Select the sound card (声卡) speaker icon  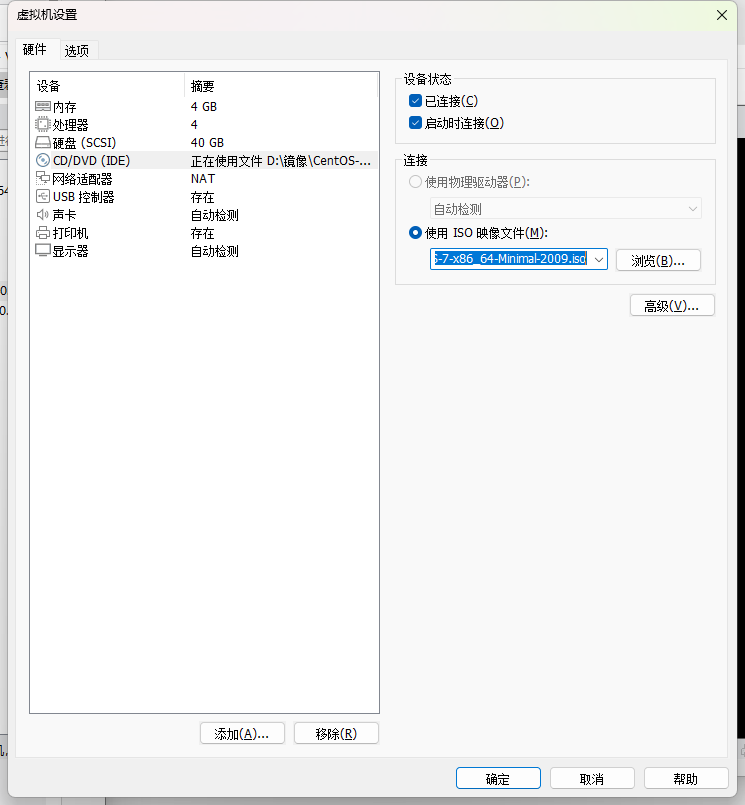(x=43, y=215)
